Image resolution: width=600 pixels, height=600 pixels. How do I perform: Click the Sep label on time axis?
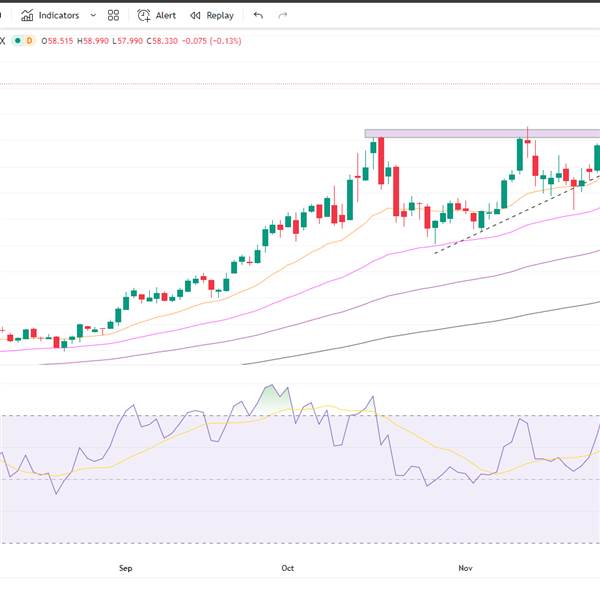click(125, 568)
